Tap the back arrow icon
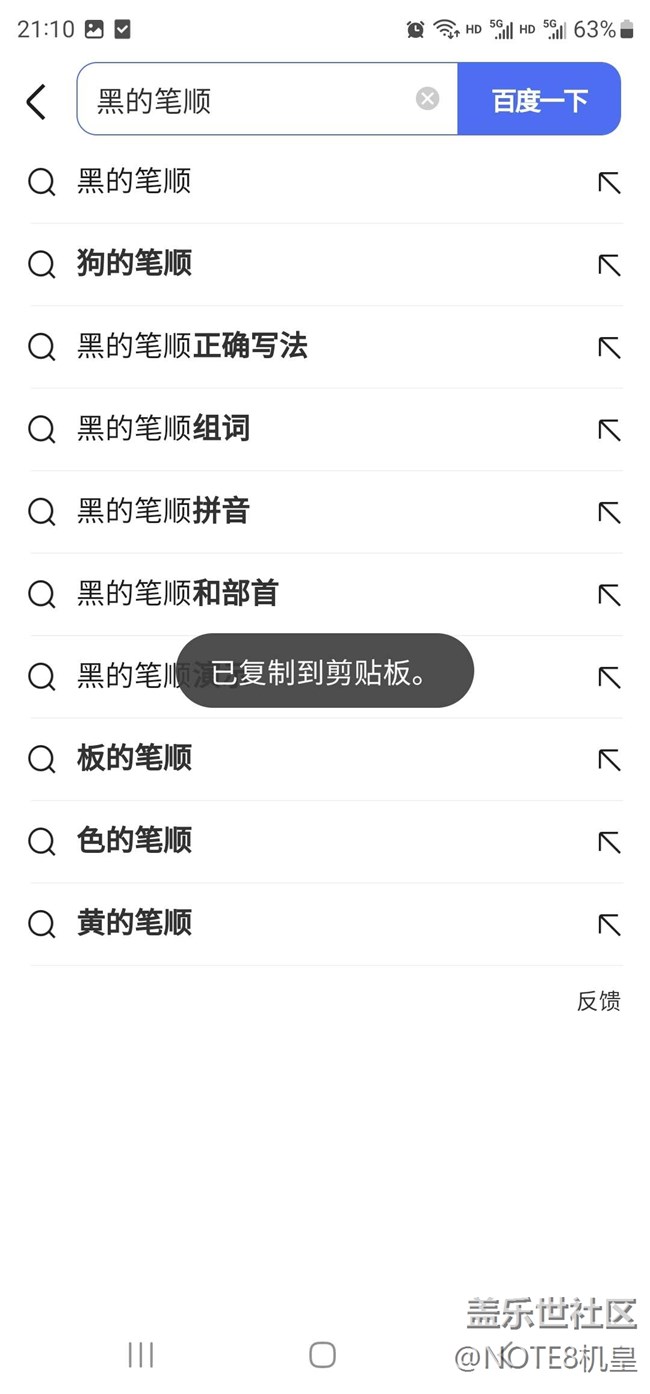Image resolution: width=650 pixels, height=1394 pixels. (36, 101)
